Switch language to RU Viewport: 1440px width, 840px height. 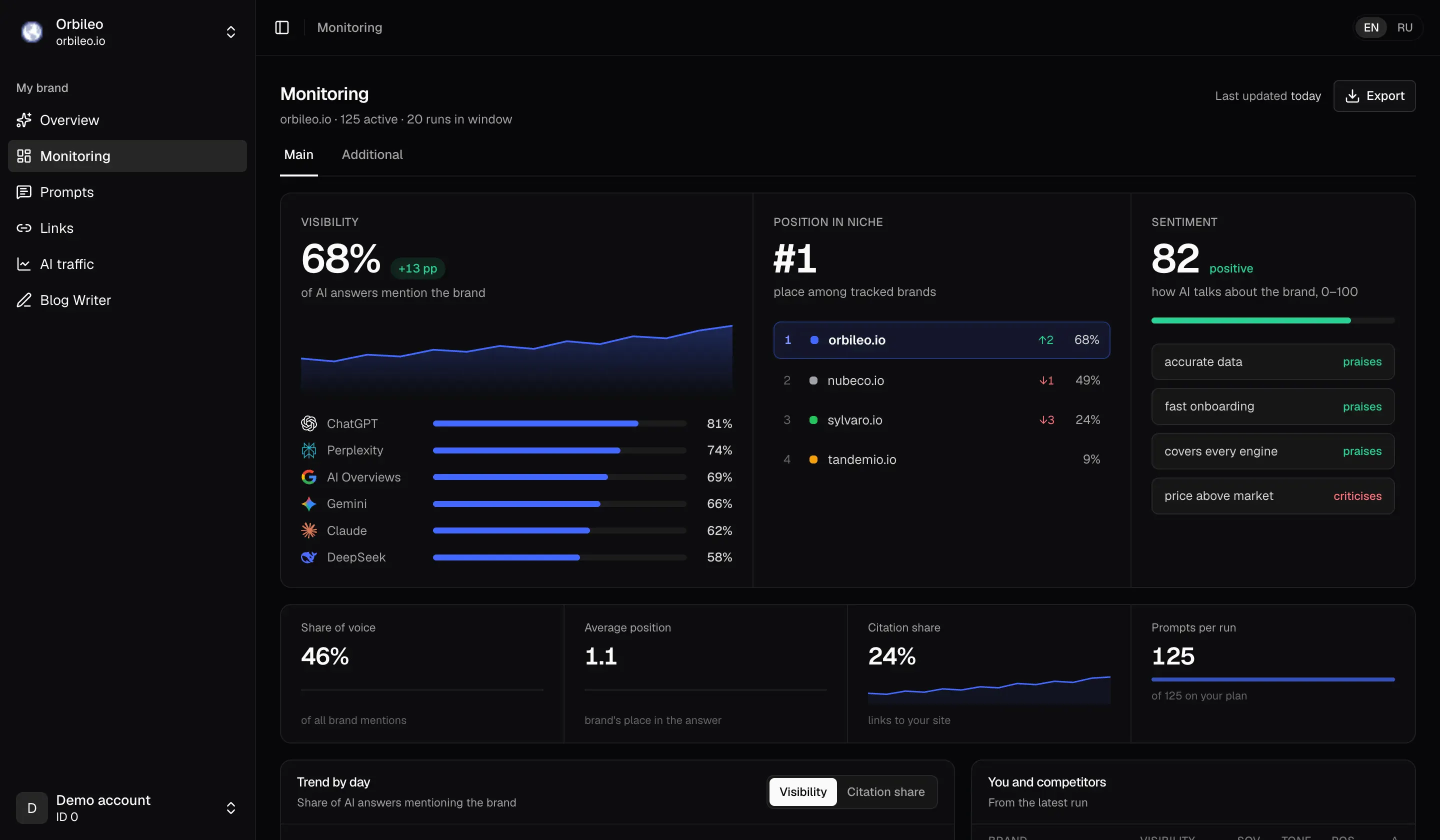coord(1404,27)
